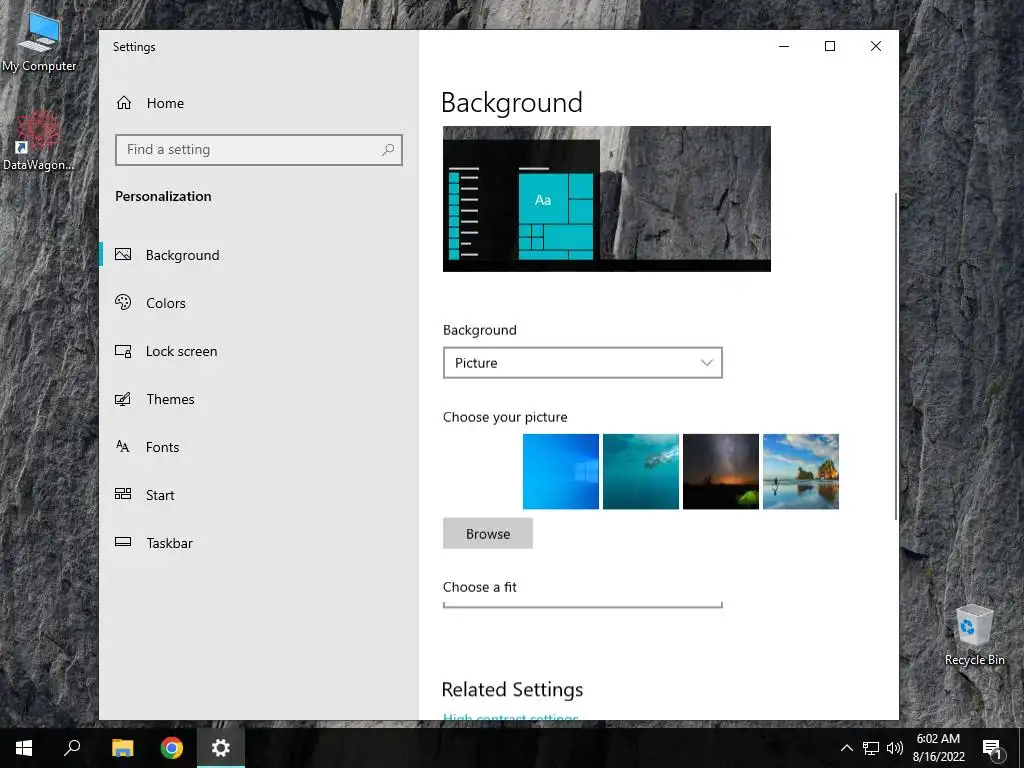
Task: Open File Explorer from taskbar
Action: (122, 748)
